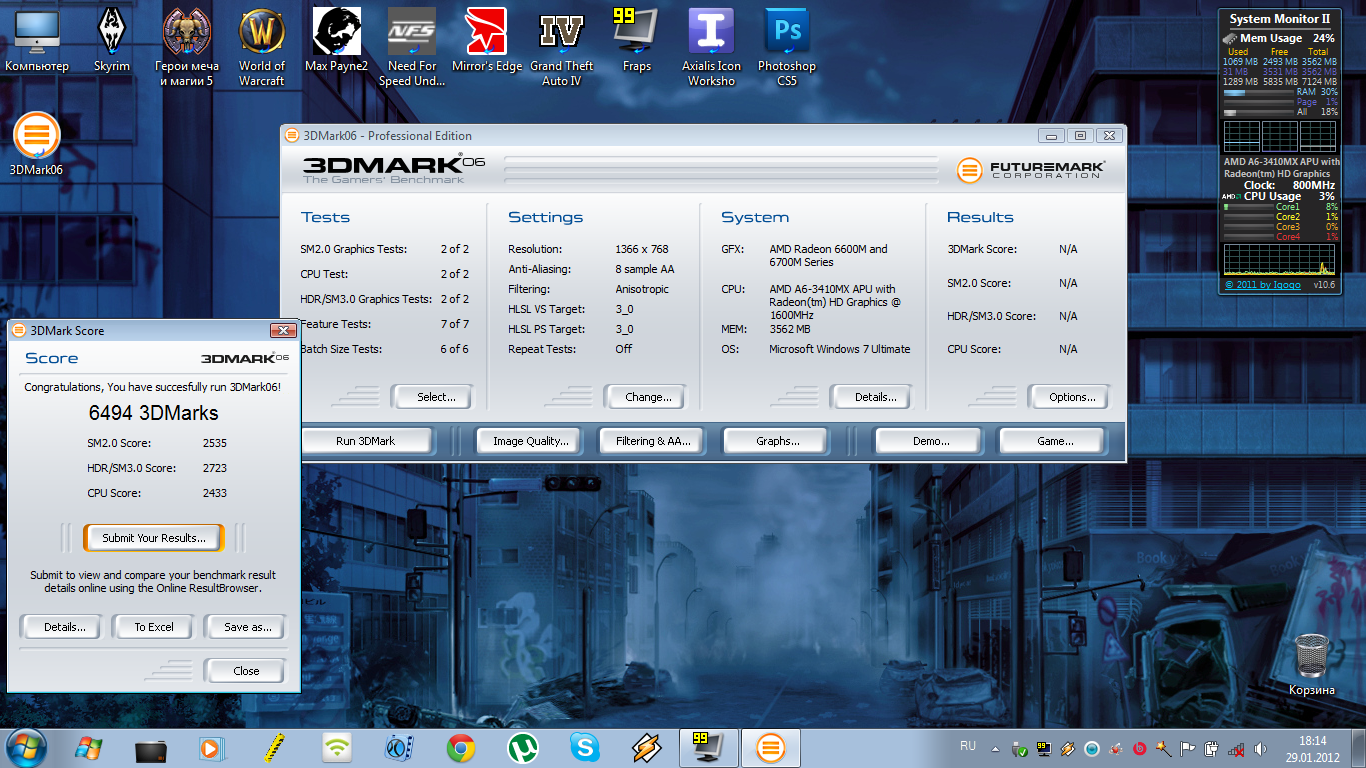Open the film-strip media player taskbar icon
This screenshot has width=1366, height=768.
click(399, 748)
